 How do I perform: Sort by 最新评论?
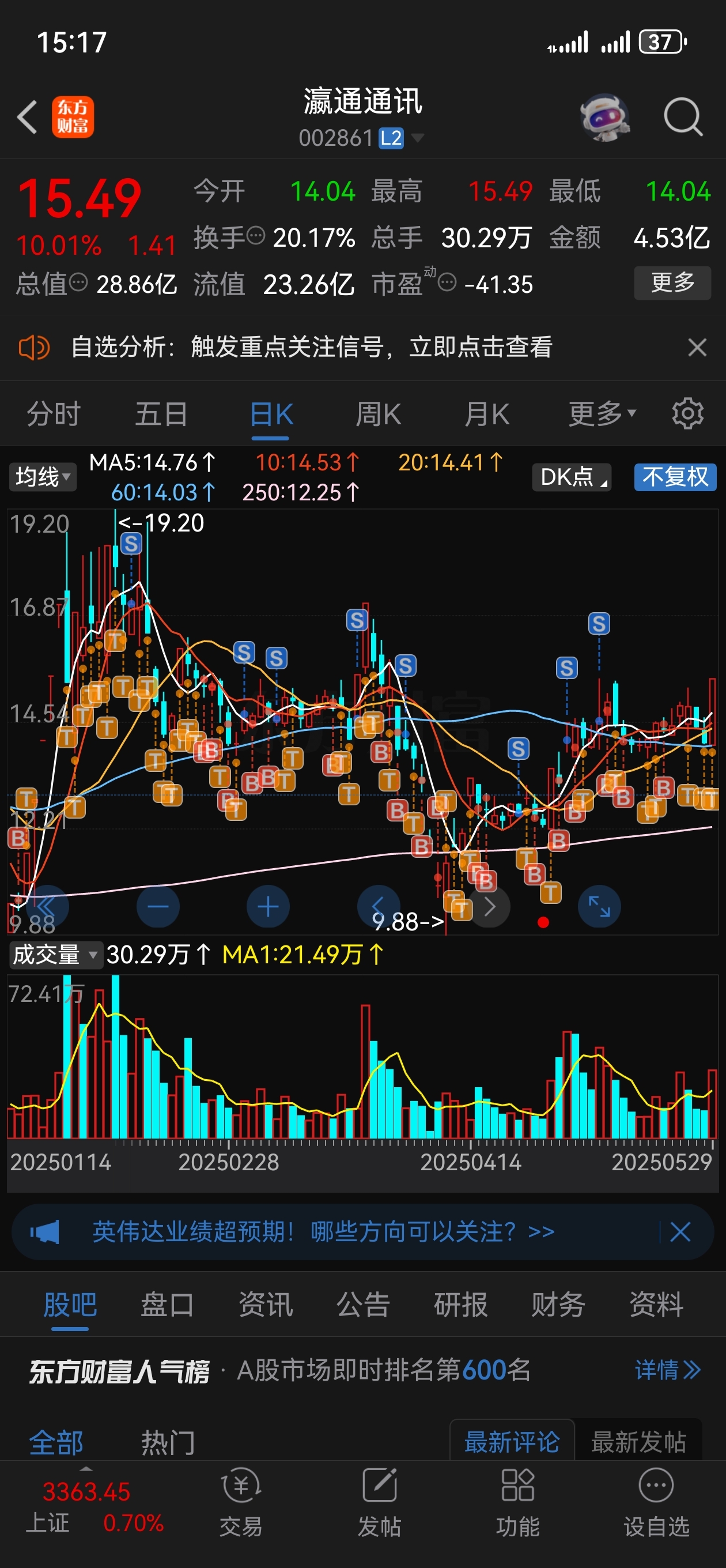click(x=512, y=1441)
